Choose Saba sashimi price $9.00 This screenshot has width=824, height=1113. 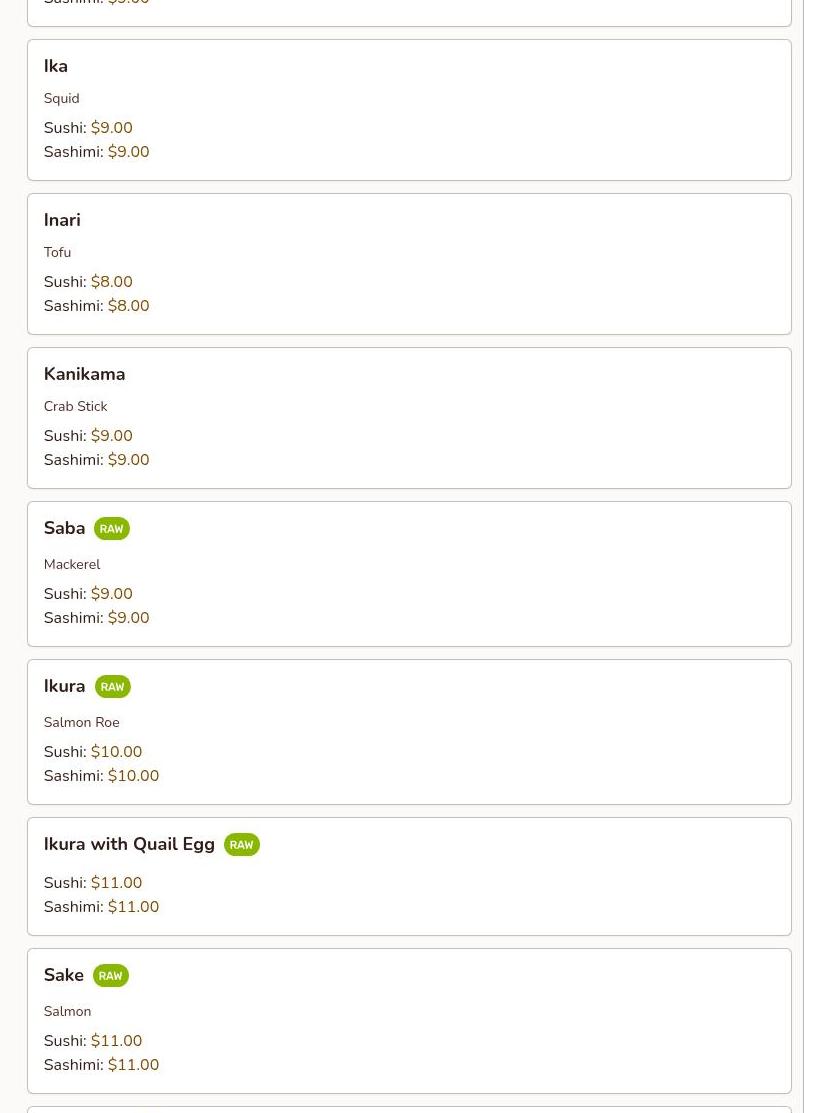click(x=128, y=618)
